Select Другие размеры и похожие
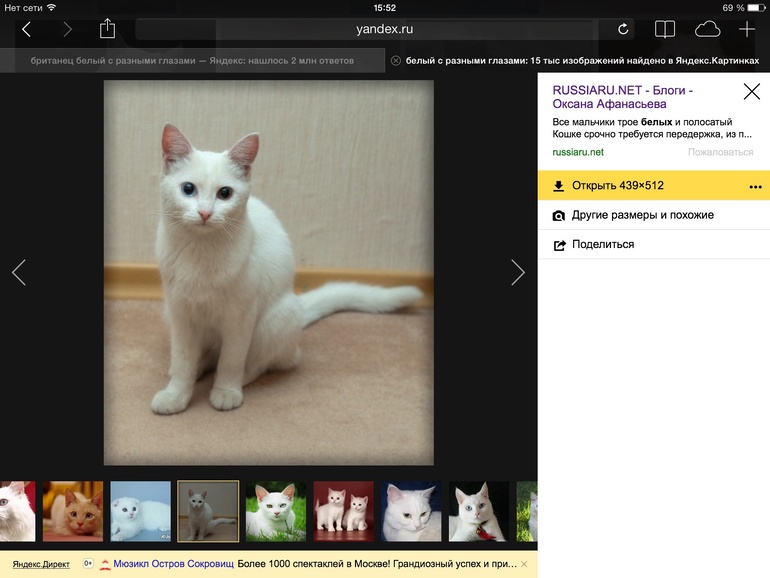The height and width of the screenshot is (578, 770). pos(642,215)
